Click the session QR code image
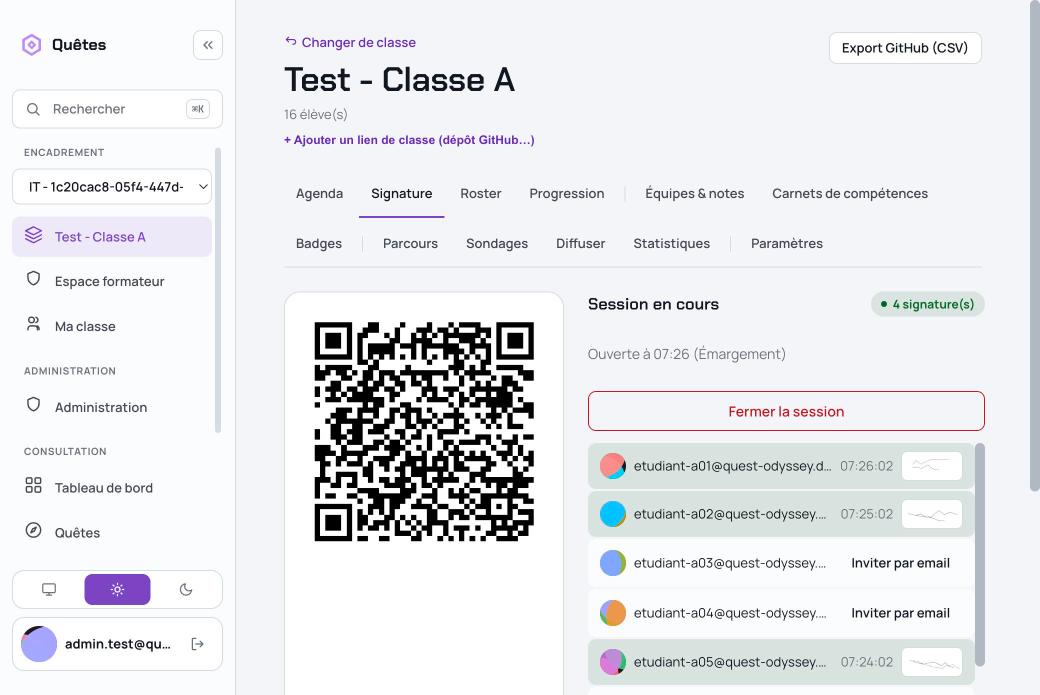 coord(424,432)
